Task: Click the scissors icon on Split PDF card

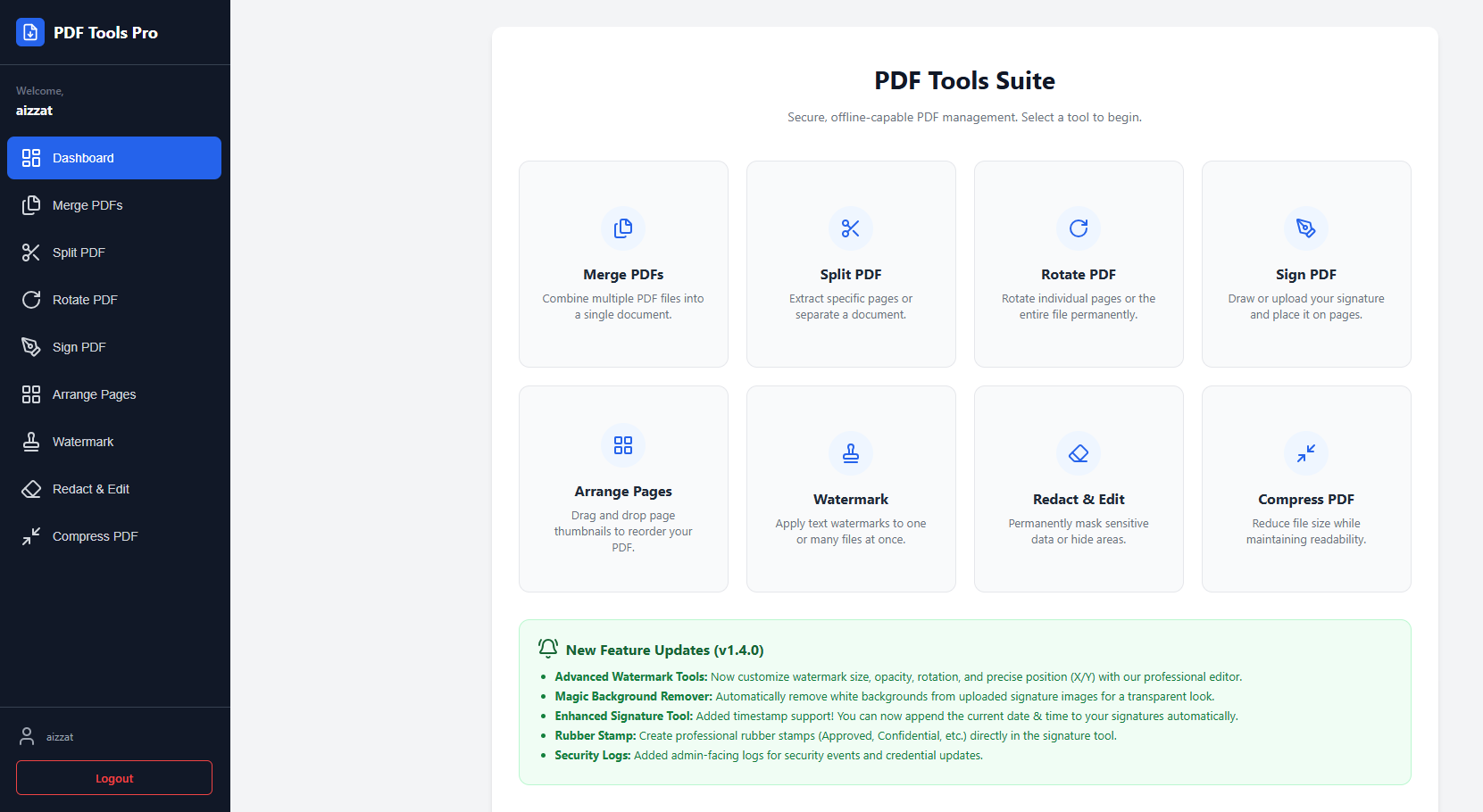Action: click(x=850, y=228)
